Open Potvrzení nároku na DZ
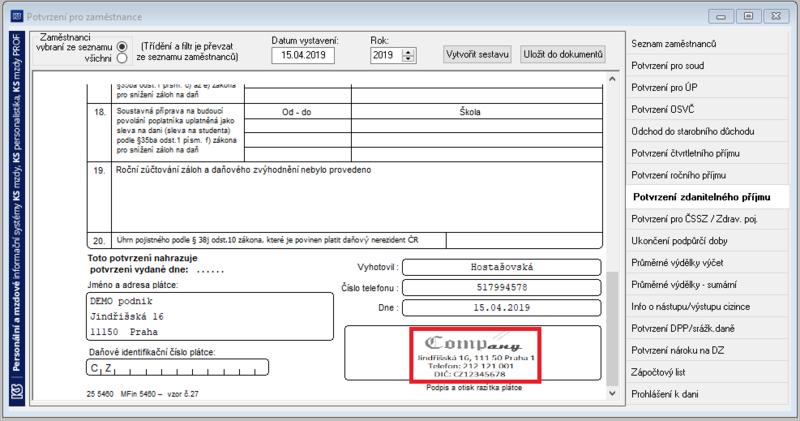The width and height of the screenshot is (800, 421). coord(707,351)
